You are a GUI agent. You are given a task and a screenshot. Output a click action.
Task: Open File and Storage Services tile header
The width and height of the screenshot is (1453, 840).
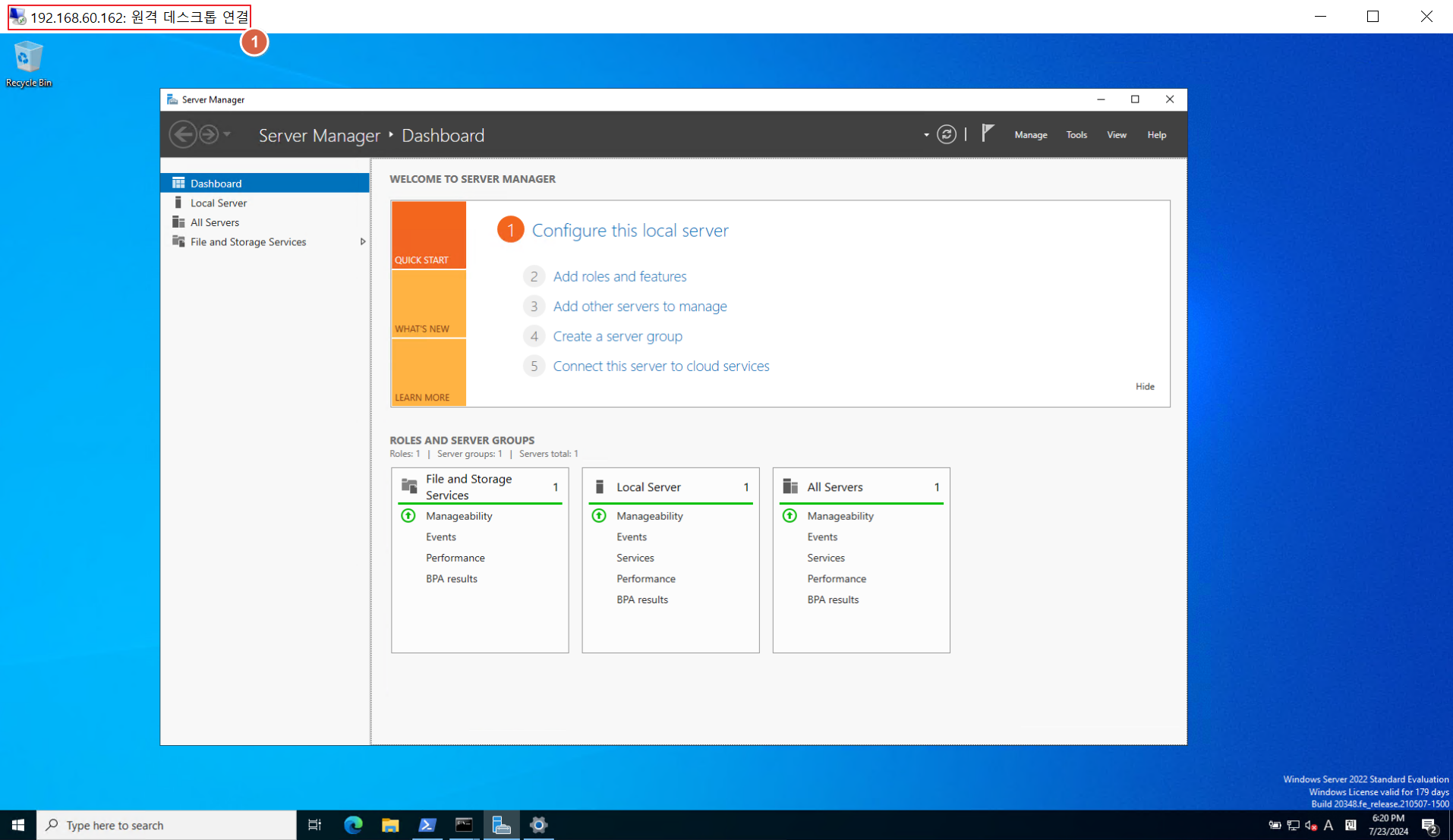tap(480, 486)
